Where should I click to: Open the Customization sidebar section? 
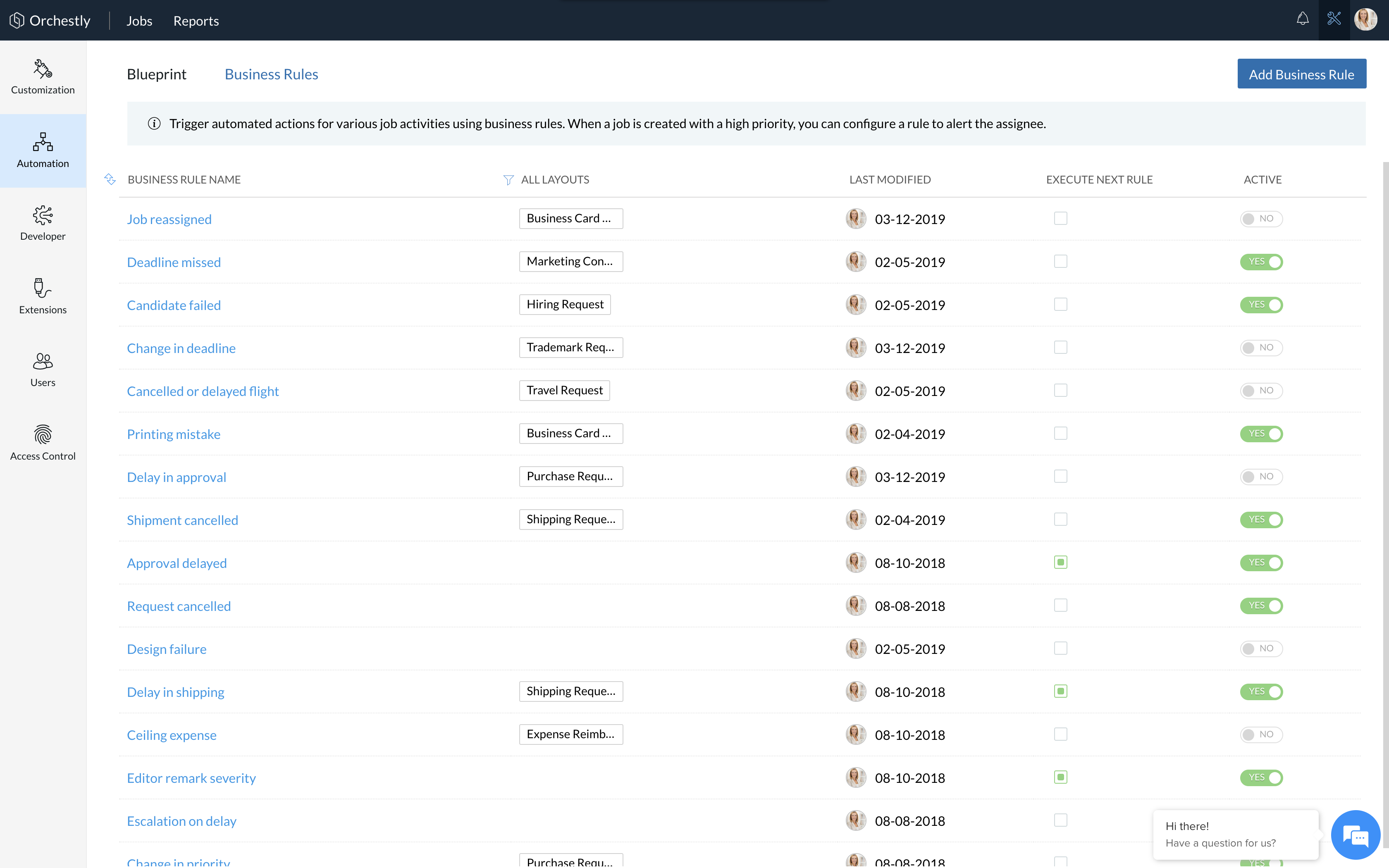pos(43,76)
